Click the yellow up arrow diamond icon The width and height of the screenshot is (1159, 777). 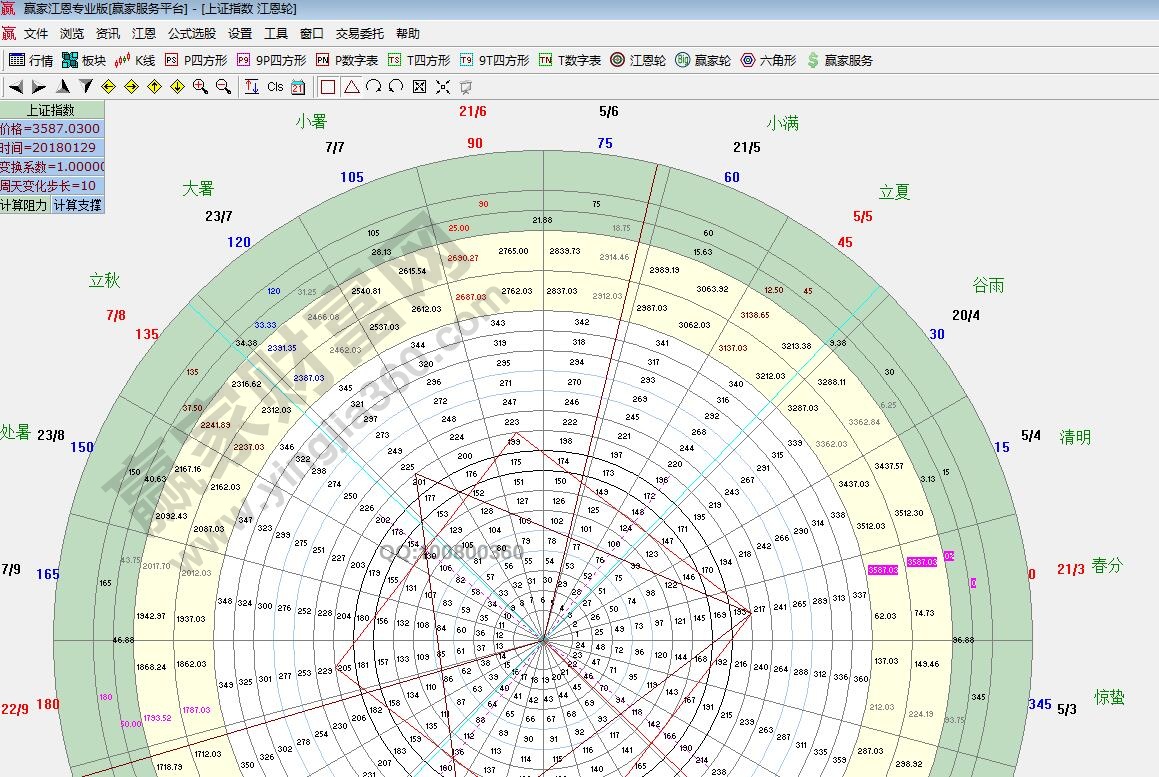154,87
